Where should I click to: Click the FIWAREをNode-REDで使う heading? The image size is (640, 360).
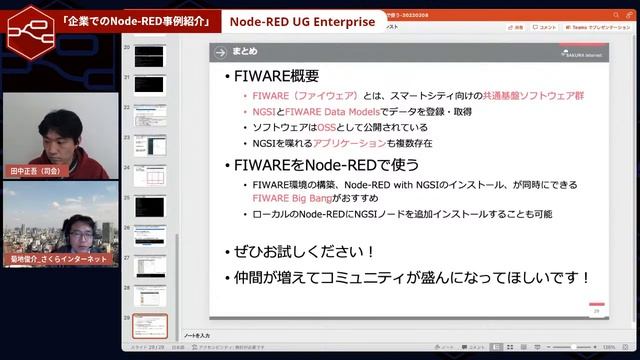click(x=326, y=165)
